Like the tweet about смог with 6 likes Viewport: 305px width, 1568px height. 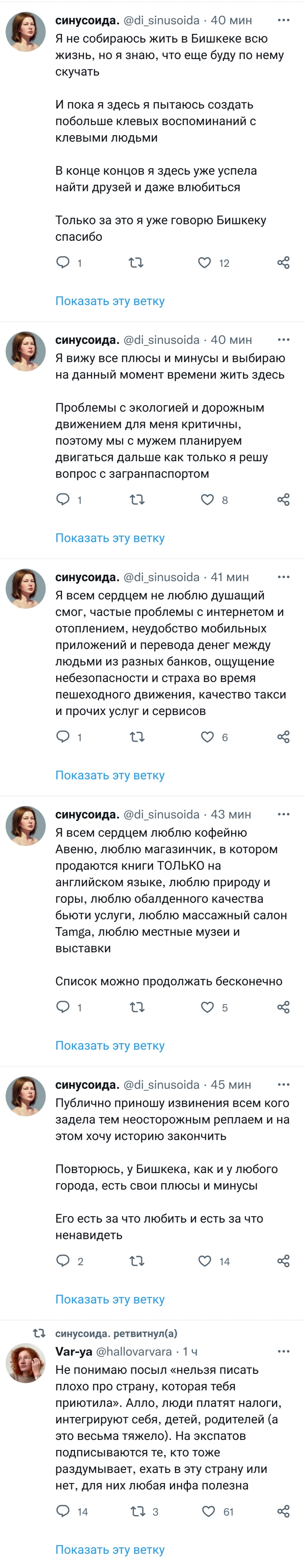tap(207, 737)
